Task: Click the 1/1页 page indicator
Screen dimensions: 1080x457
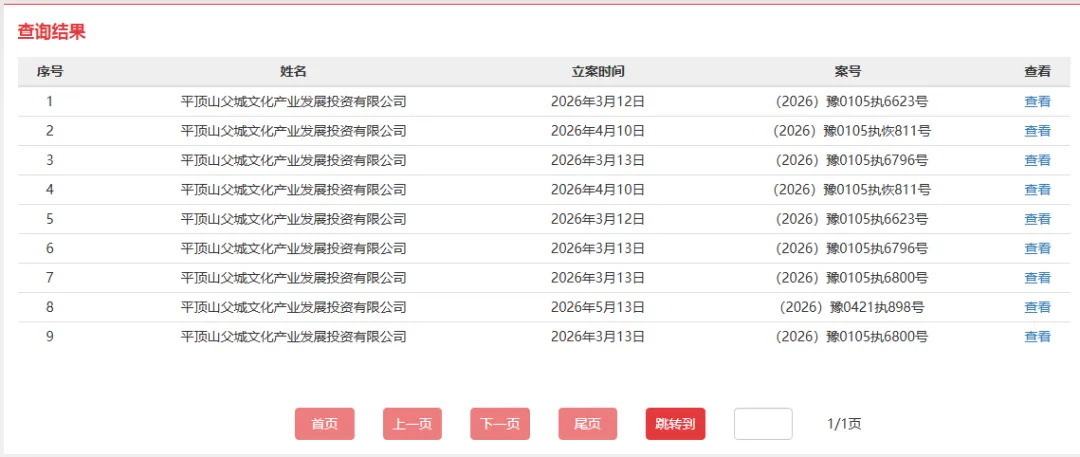Action: tap(844, 424)
